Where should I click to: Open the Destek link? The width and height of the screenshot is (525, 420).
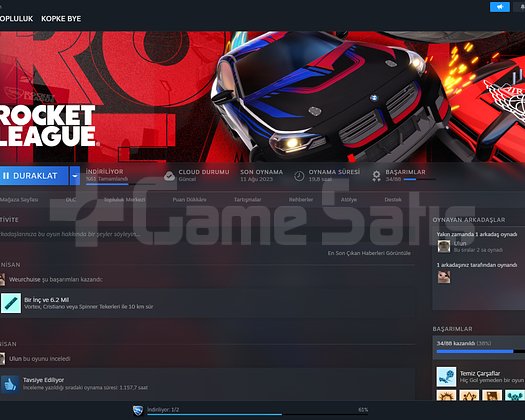coord(393,200)
